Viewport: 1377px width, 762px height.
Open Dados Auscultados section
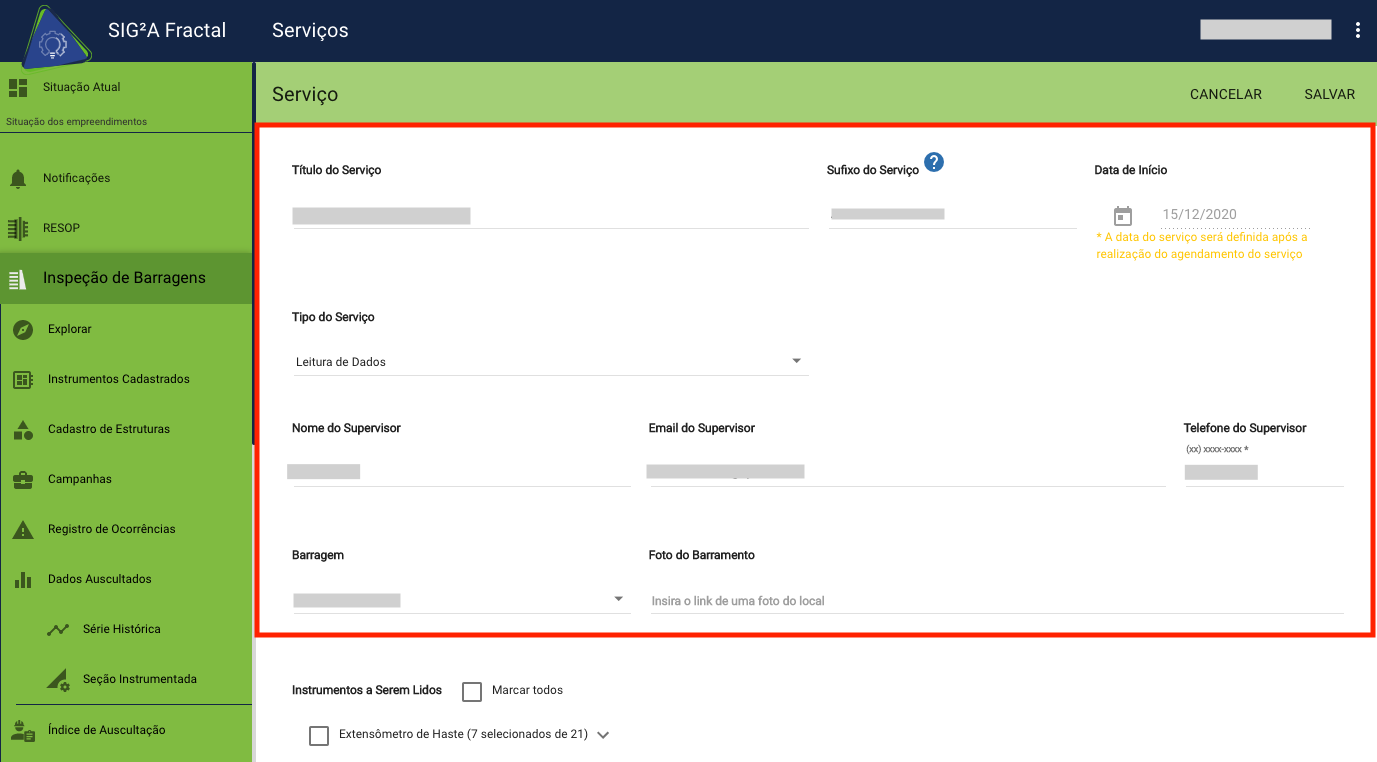point(126,579)
